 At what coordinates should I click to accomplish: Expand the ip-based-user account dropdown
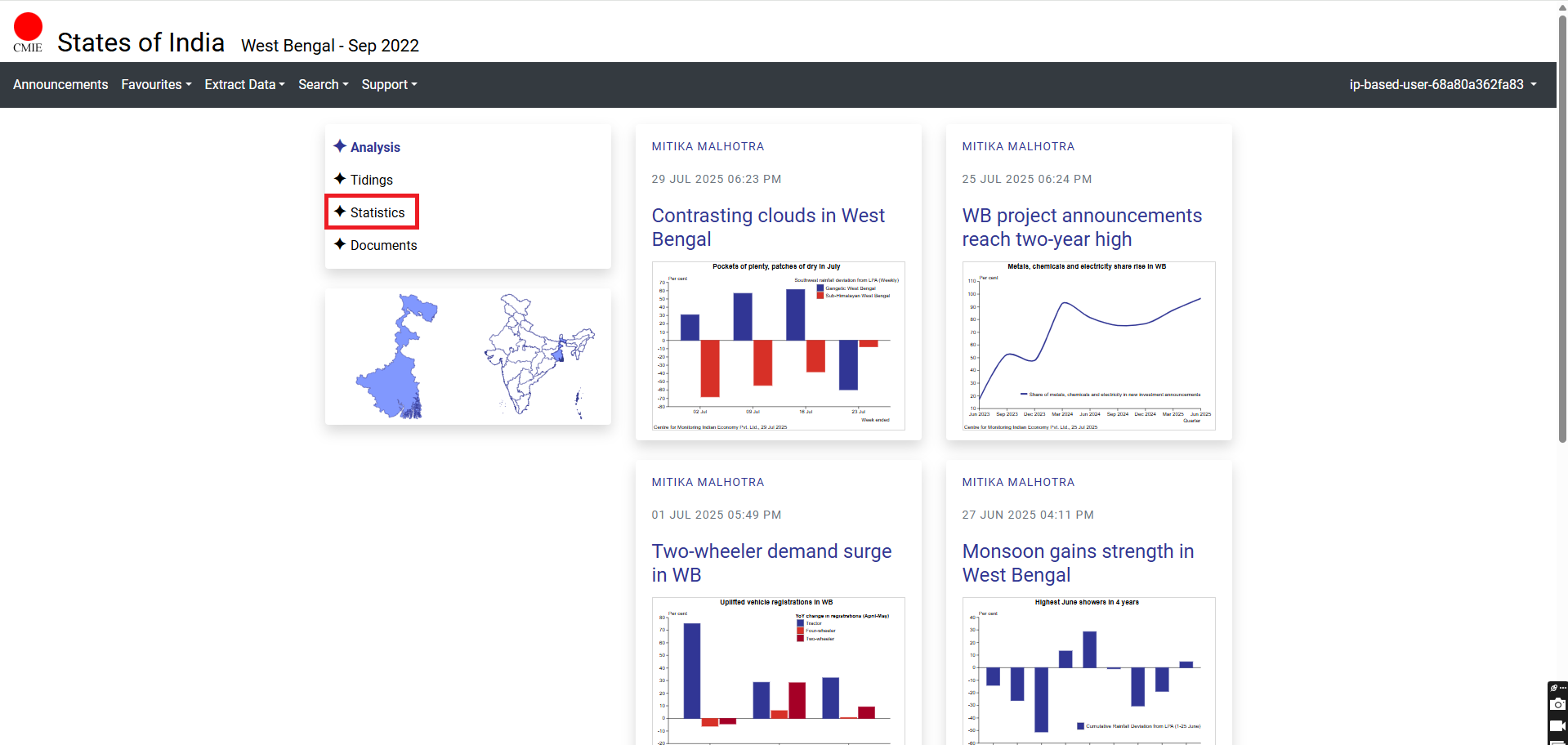point(1442,85)
